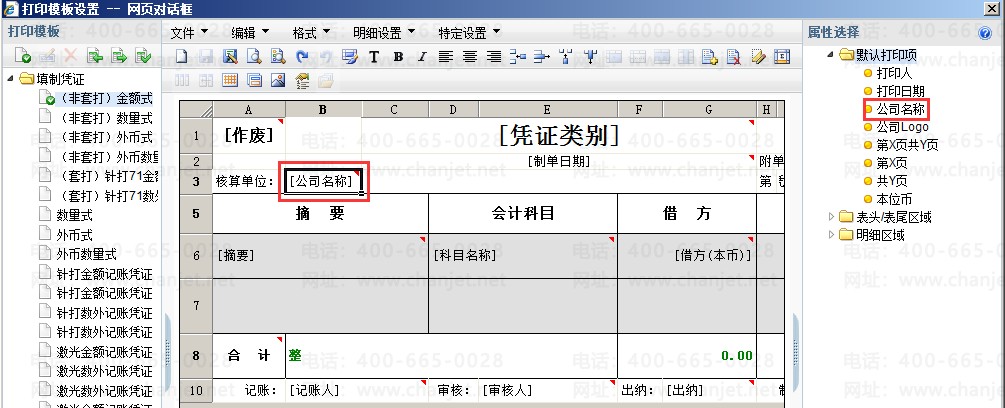
Task: Click the numbered list sort icon
Action: (302, 81)
